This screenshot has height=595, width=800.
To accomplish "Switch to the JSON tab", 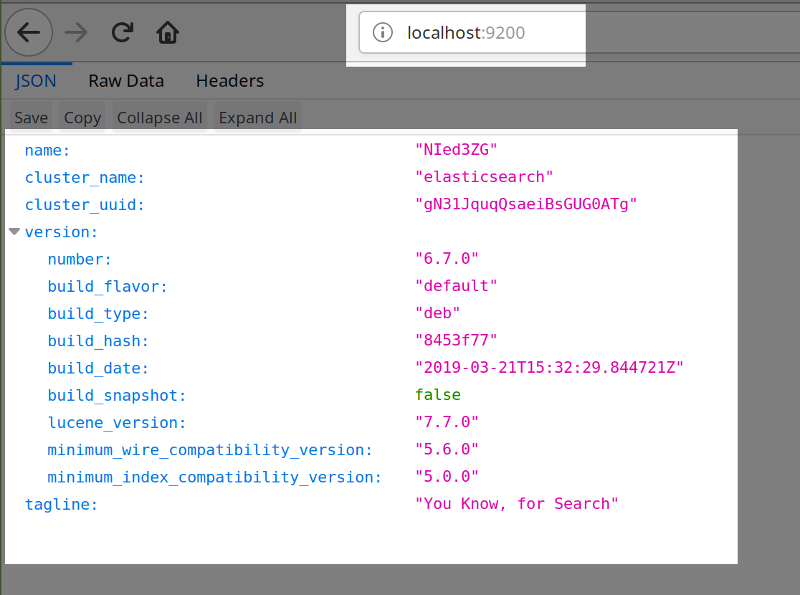I will 36,81.
